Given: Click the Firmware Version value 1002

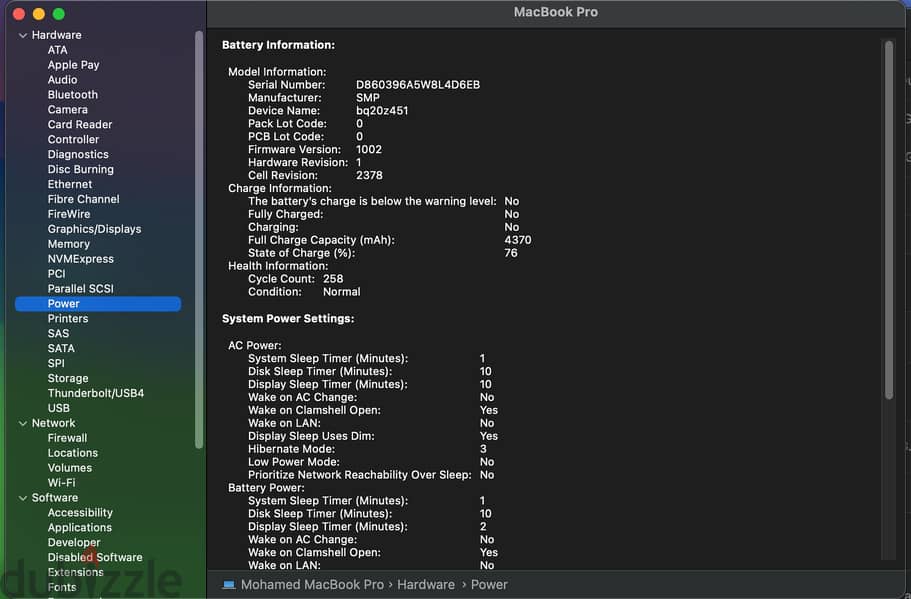Looking at the screenshot, I should [369, 150].
